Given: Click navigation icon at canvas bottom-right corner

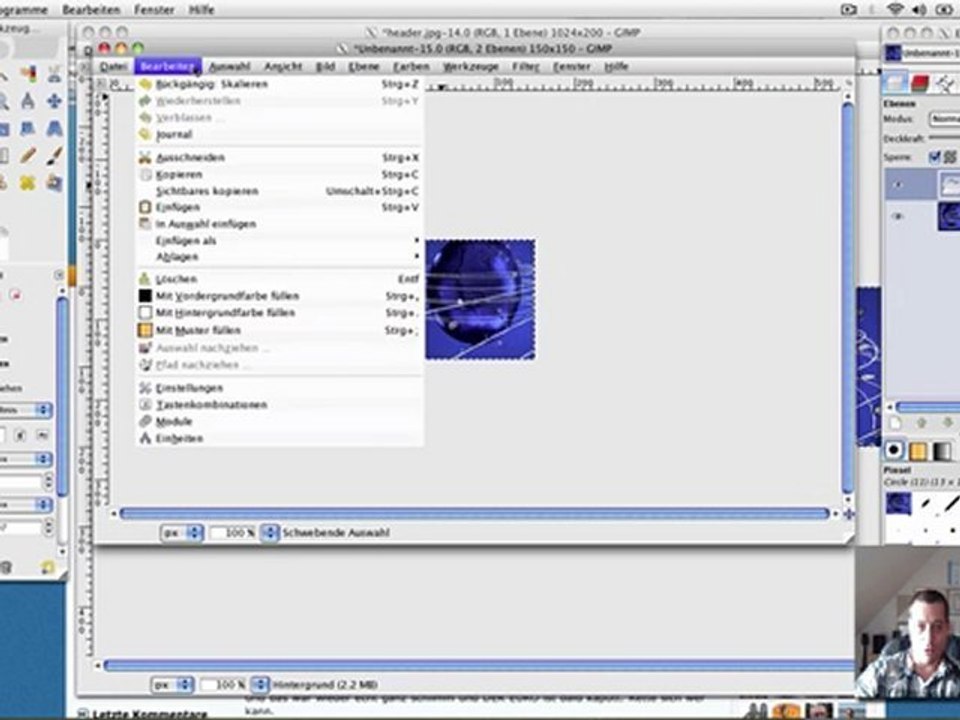Looking at the screenshot, I should [849, 514].
